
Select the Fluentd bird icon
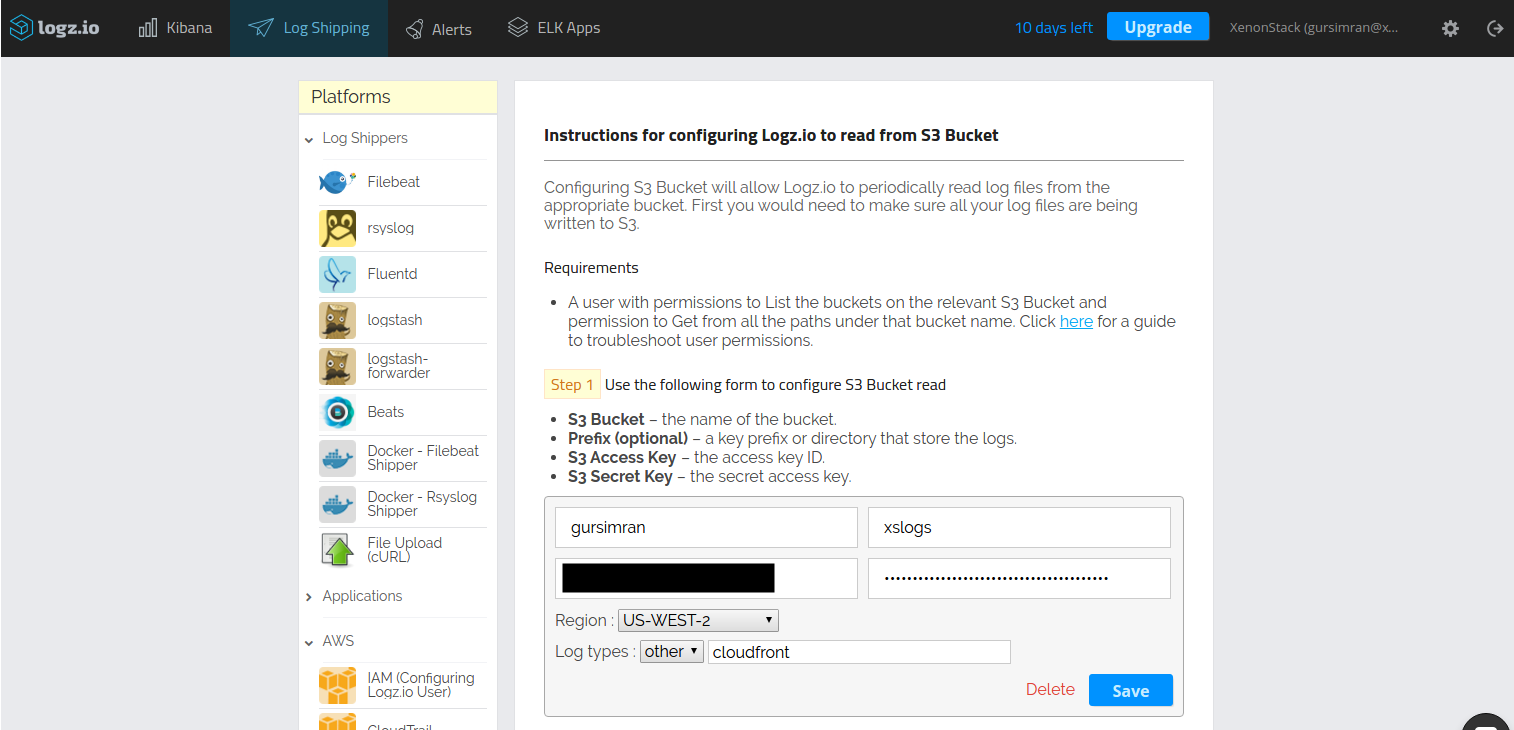[x=338, y=274]
